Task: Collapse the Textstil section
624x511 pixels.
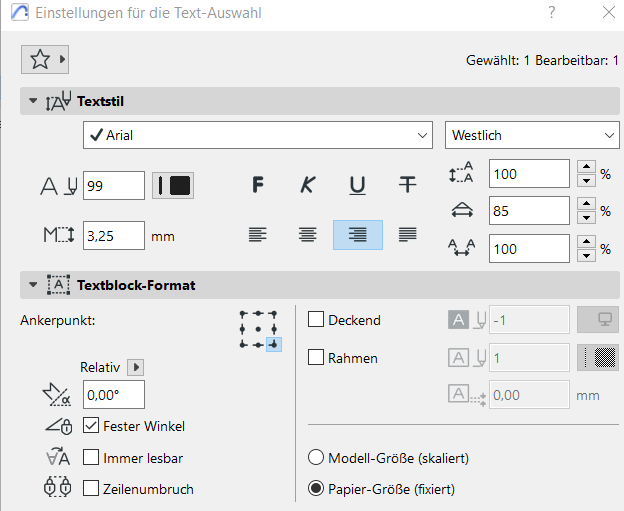Action: (x=33, y=101)
